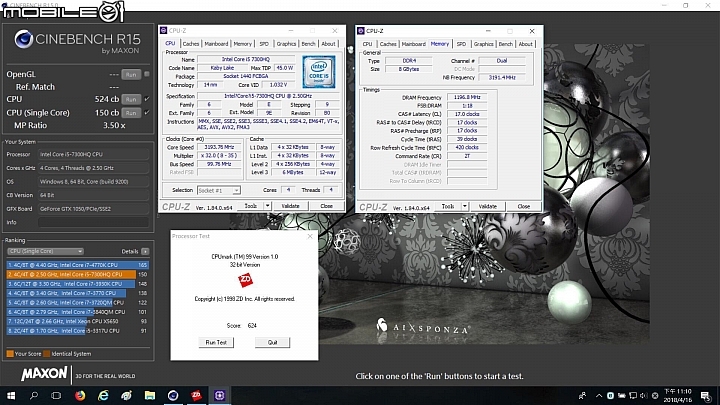Click Validate in left CPU-Z window
The image size is (720, 405).
click(x=290, y=206)
